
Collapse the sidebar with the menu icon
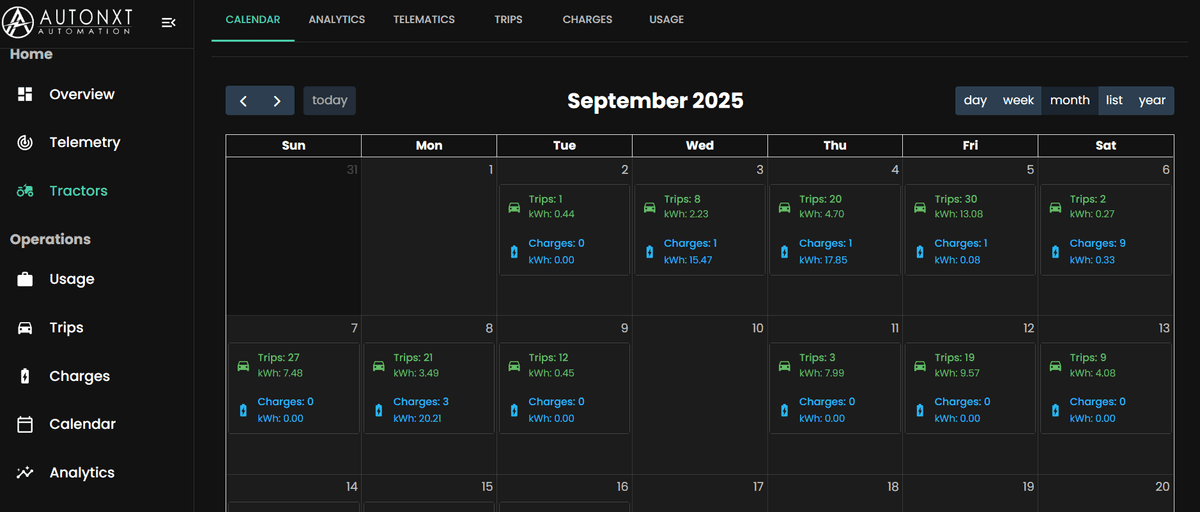coord(168,23)
